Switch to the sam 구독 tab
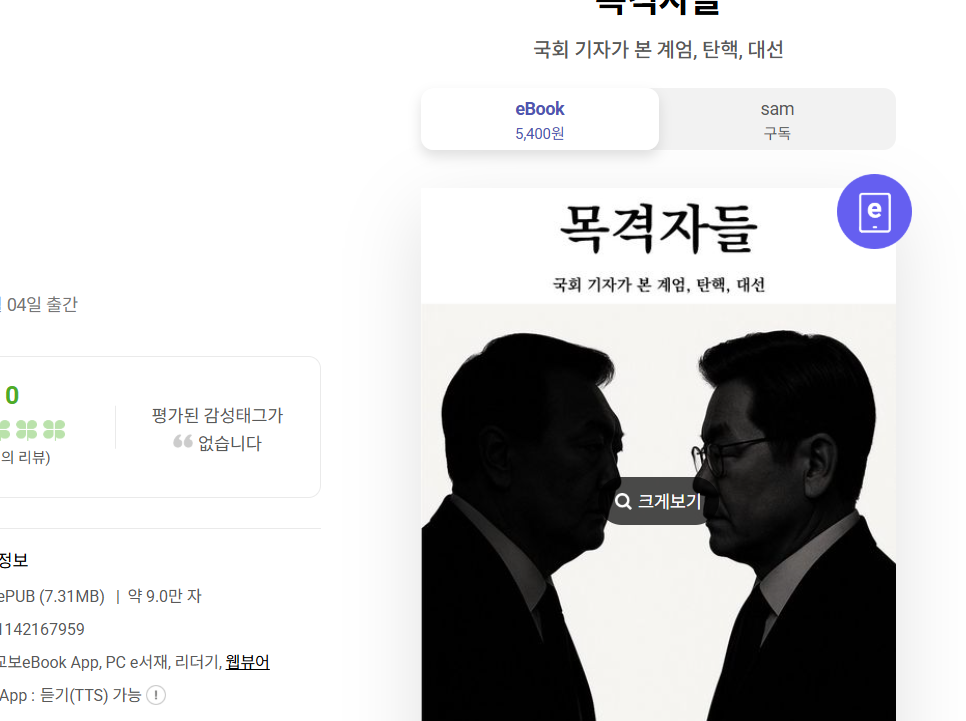 click(777, 119)
